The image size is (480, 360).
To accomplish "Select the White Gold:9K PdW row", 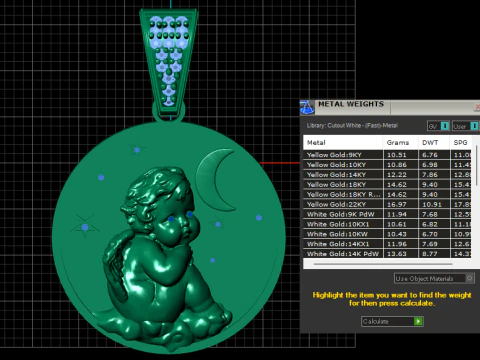I will (387, 214).
